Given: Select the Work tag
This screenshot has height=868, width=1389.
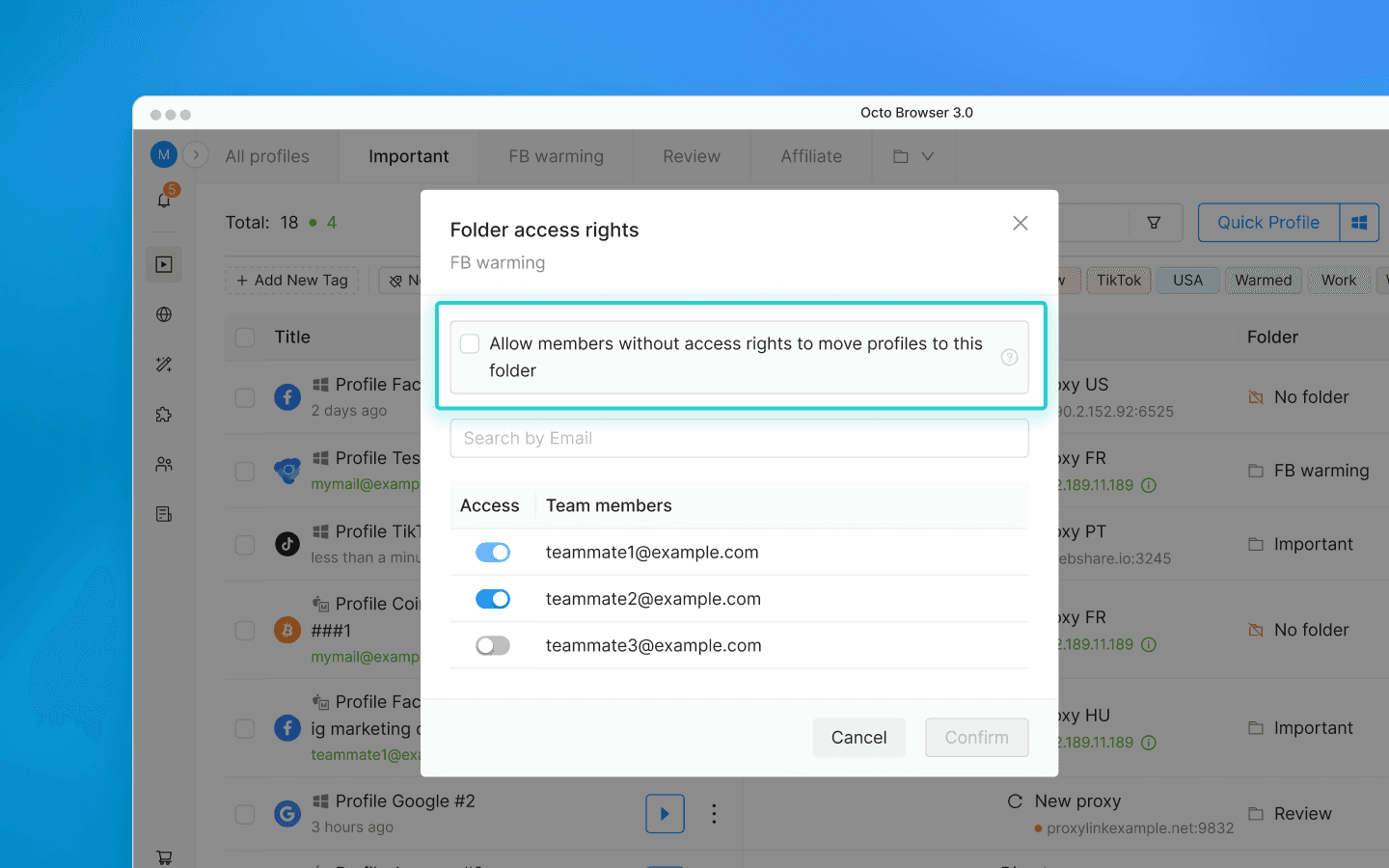Looking at the screenshot, I should [x=1339, y=281].
